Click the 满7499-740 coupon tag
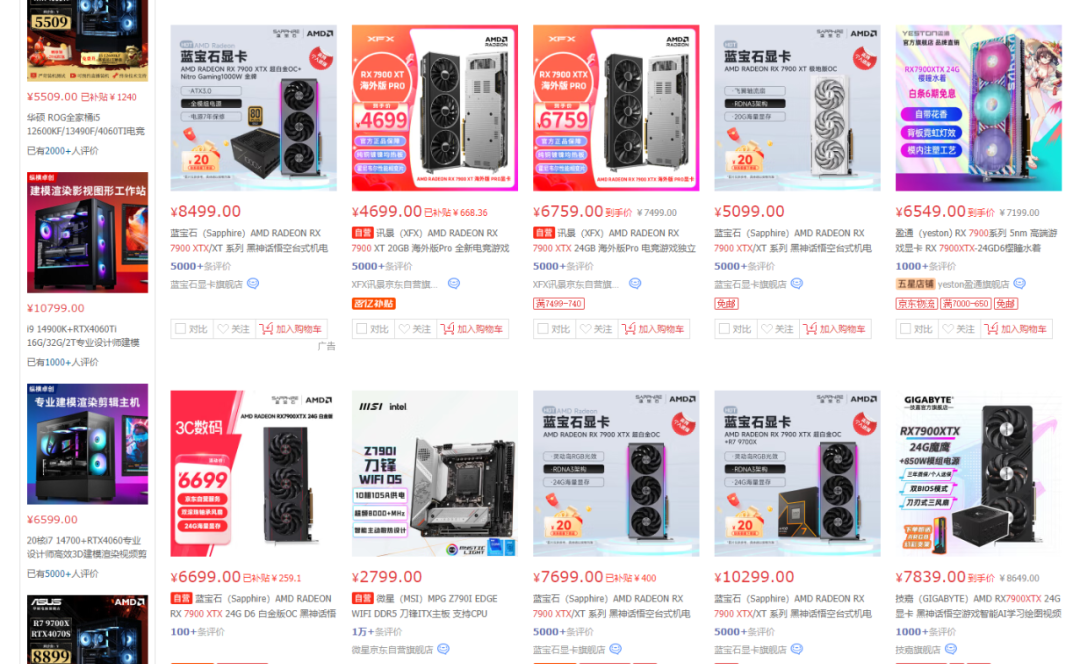 559,304
